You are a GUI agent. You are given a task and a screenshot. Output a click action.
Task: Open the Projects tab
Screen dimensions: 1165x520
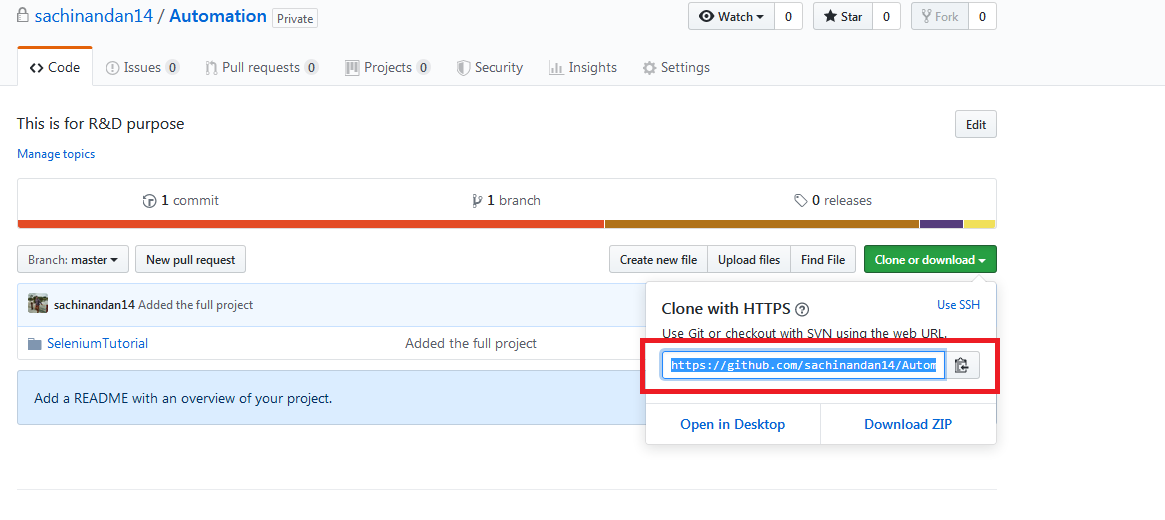(x=387, y=68)
